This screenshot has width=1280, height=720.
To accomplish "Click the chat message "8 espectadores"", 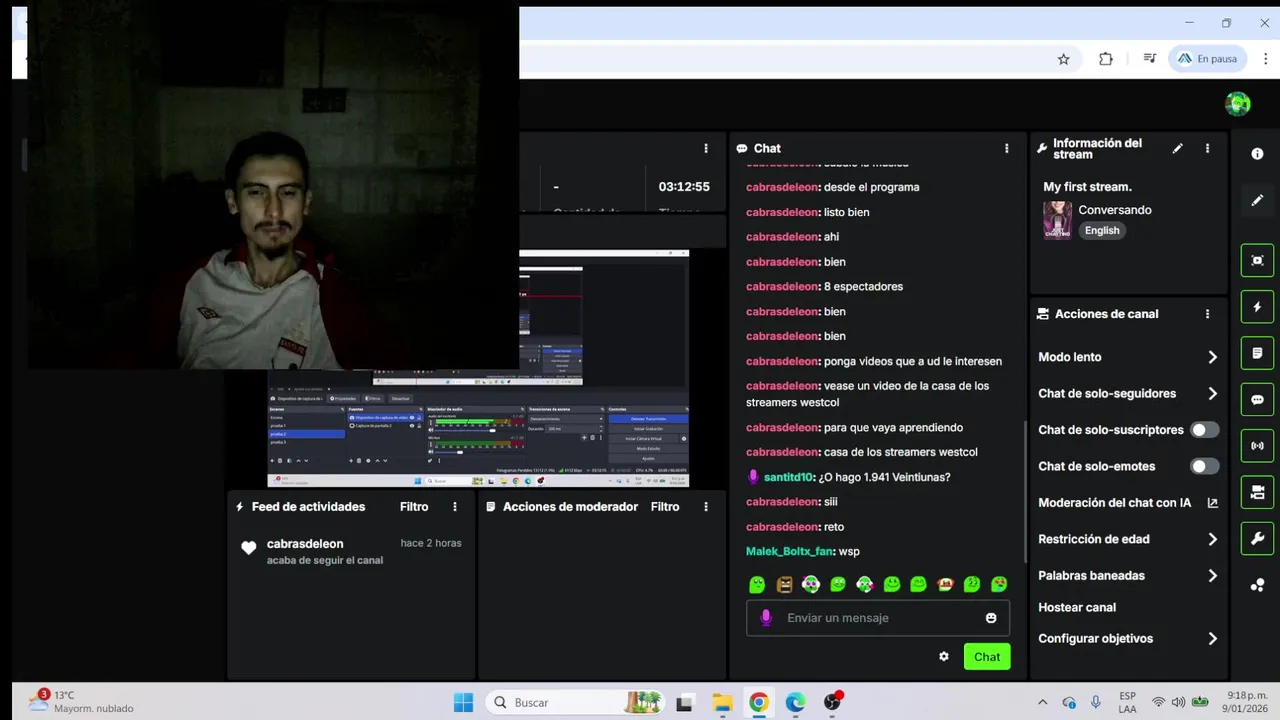I will [x=863, y=286].
